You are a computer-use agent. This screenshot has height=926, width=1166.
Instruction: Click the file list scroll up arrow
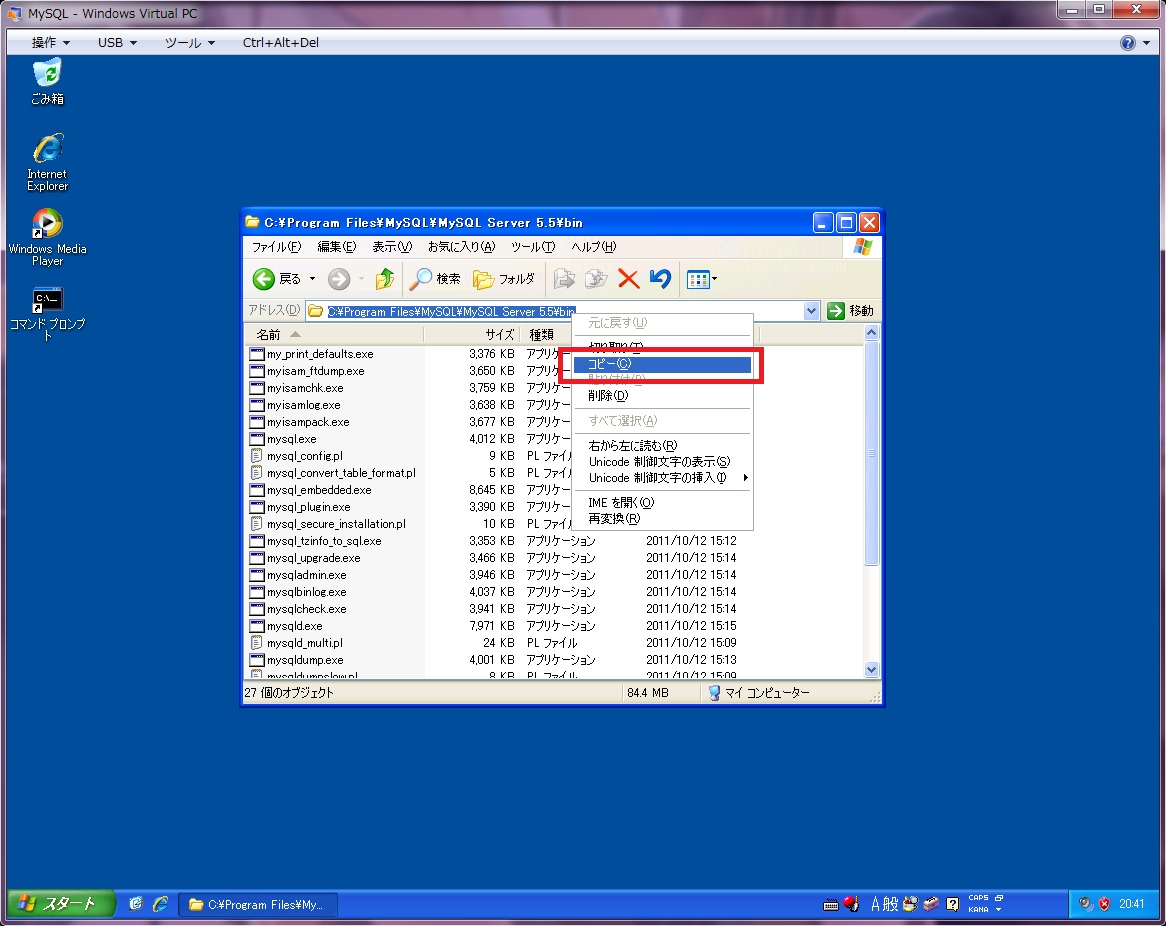click(872, 332)
